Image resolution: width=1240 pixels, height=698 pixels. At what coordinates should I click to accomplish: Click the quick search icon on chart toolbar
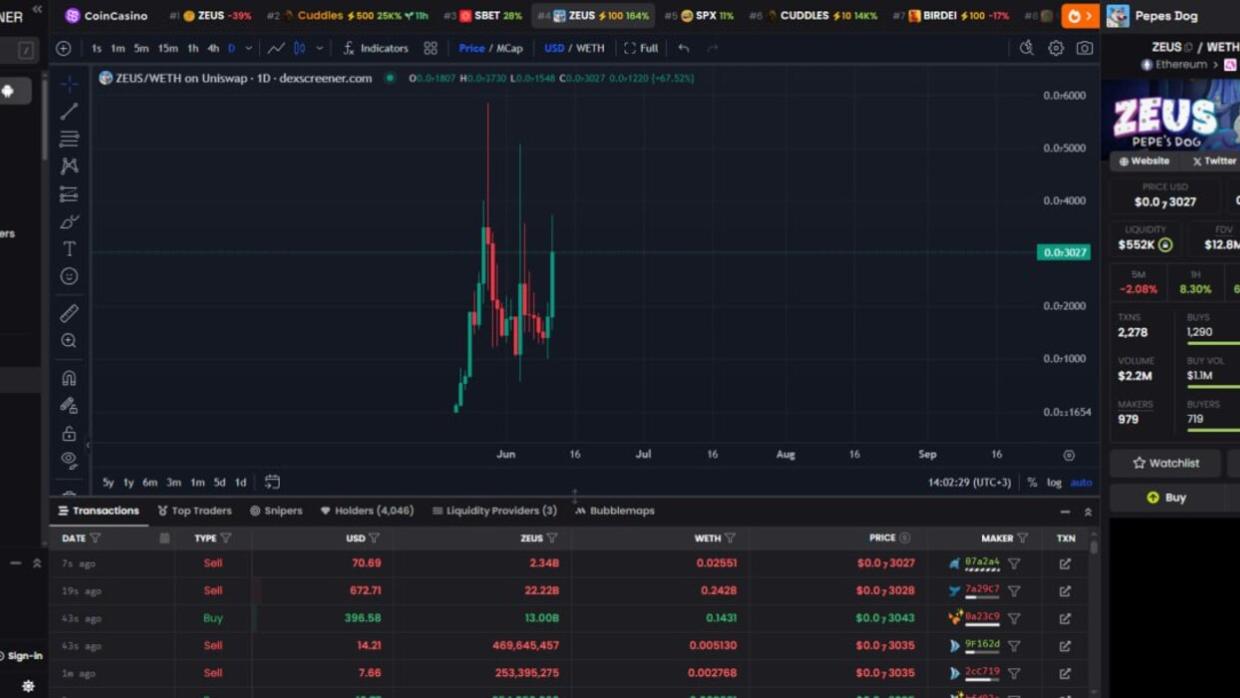pyautogui.click(x=1026, y=48)
